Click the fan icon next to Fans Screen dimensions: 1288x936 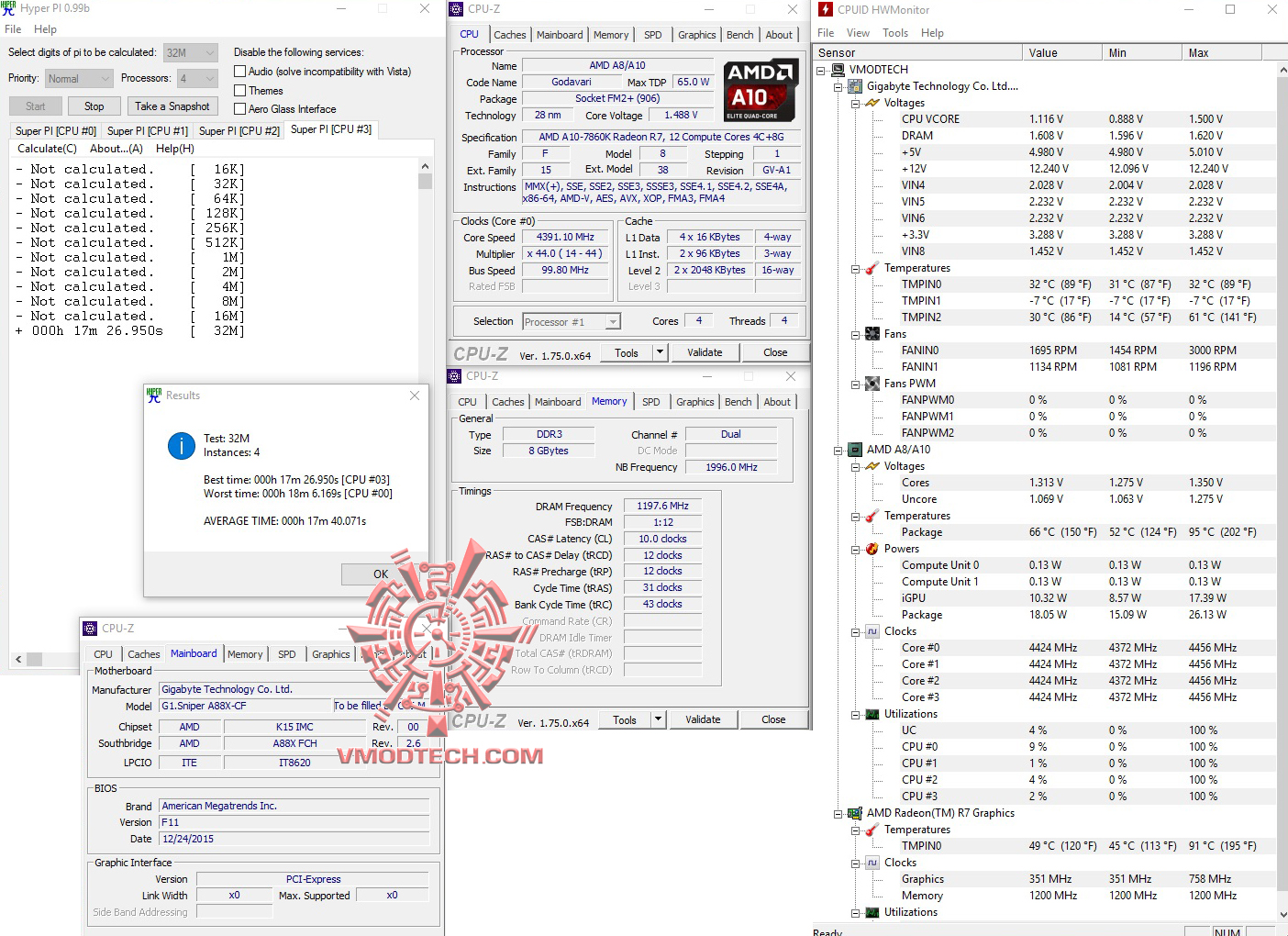[872, 334]
